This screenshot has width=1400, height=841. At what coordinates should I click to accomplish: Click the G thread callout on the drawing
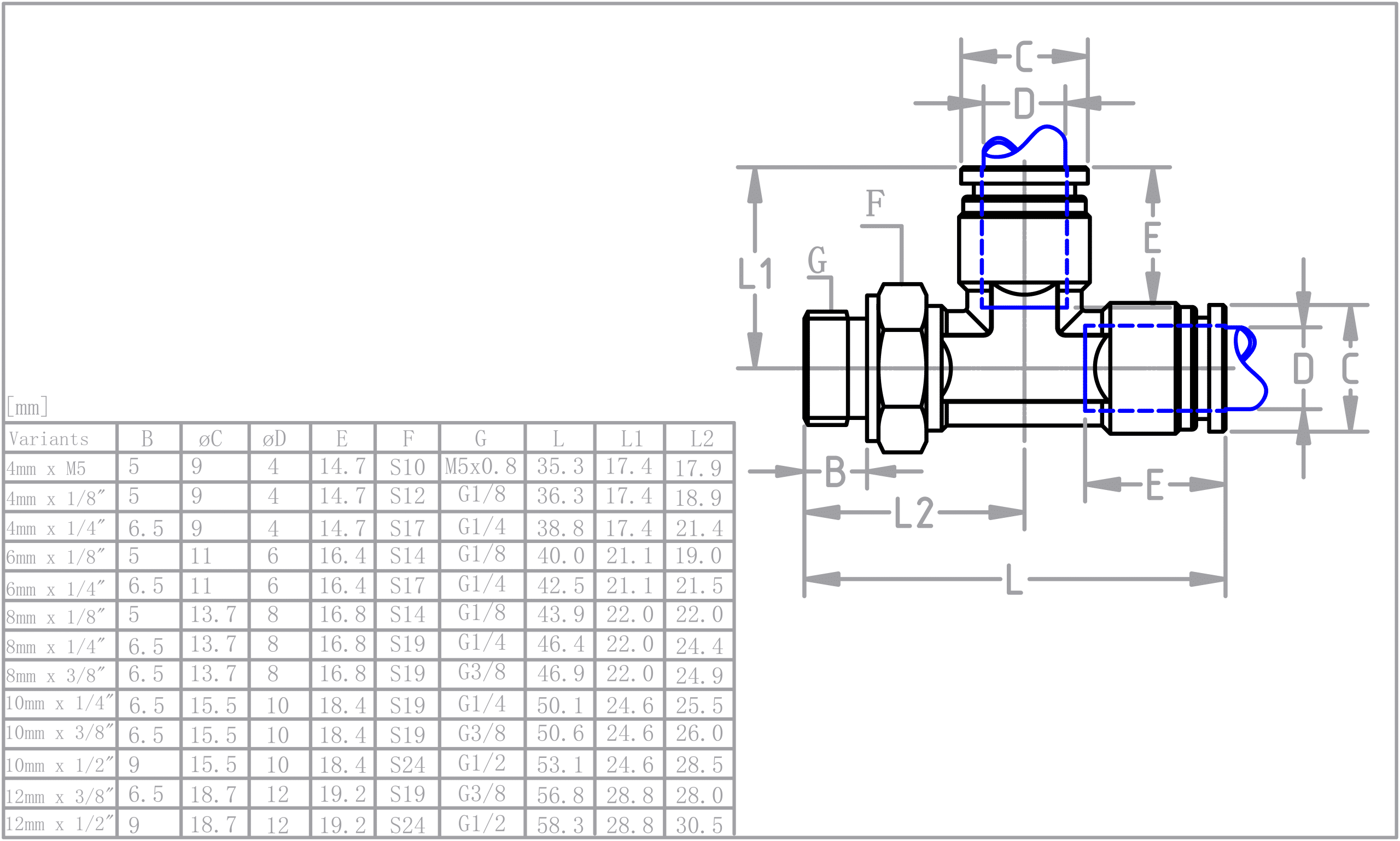tap(818, 260)
